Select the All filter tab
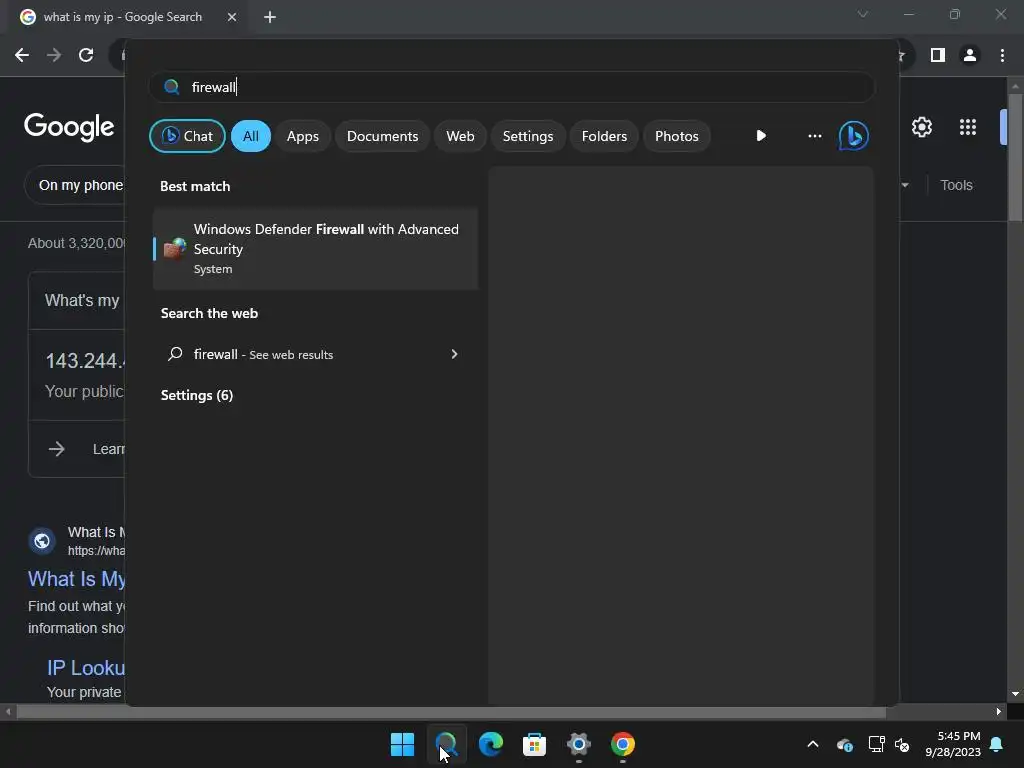This screenshot has height=768, width=1024. tap(251, 136)
